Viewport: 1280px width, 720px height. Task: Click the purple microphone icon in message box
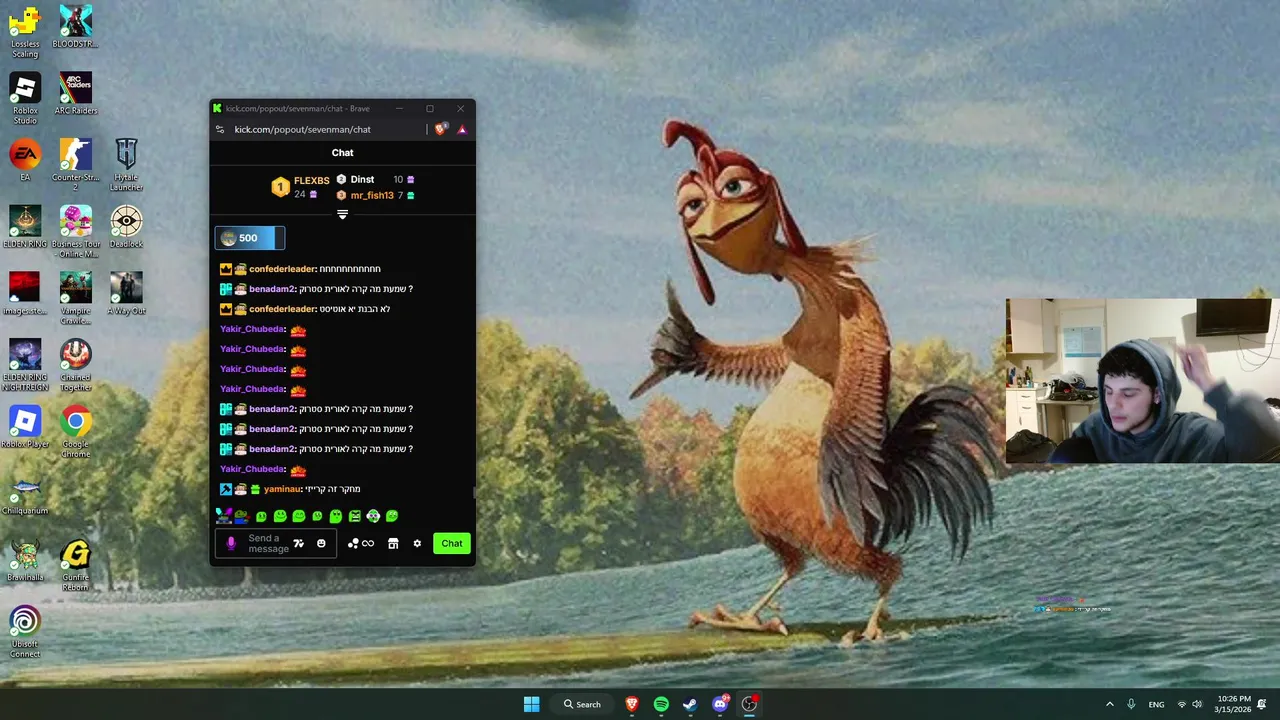pyautogui.click(x=231, y=543)
